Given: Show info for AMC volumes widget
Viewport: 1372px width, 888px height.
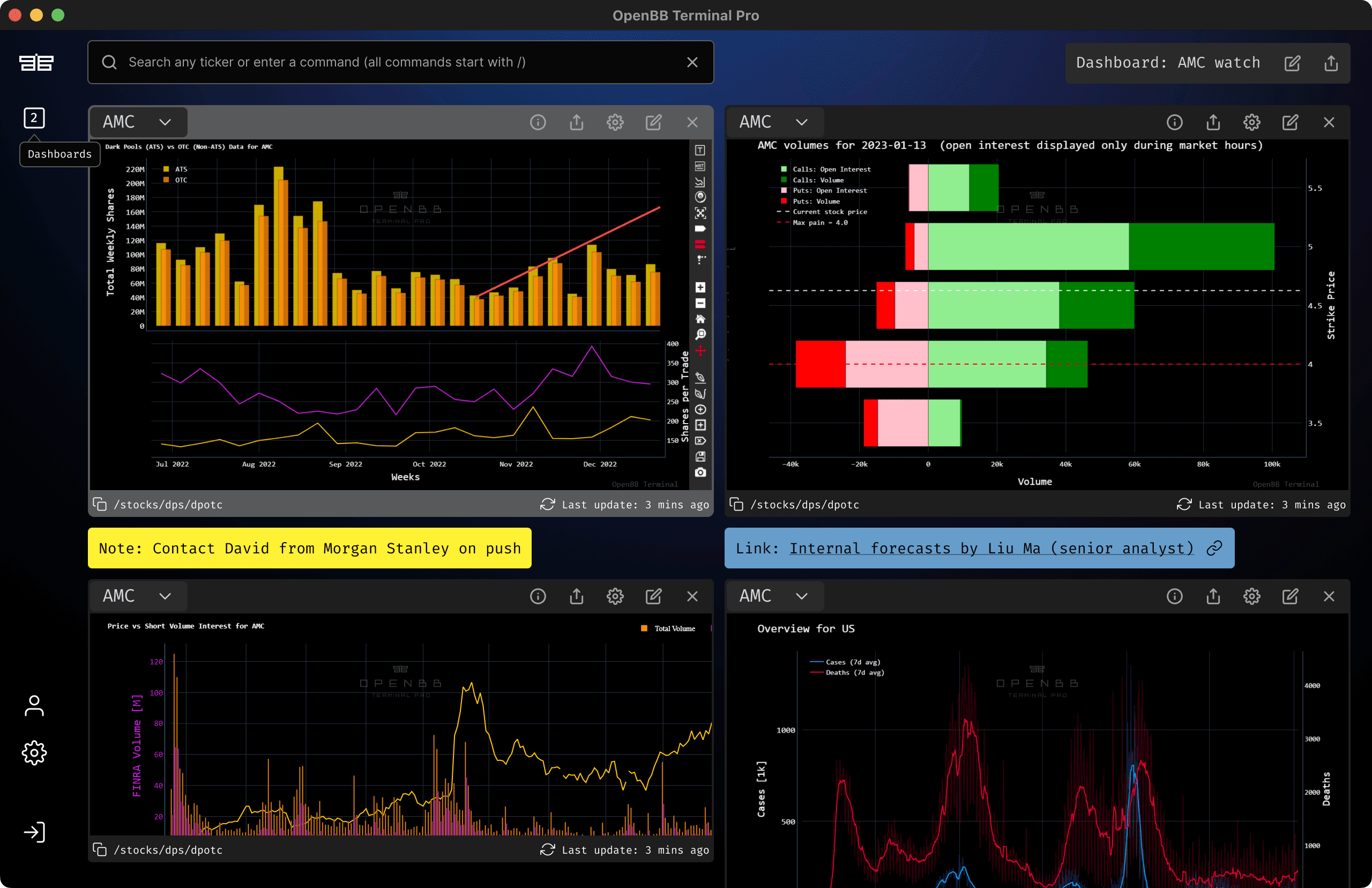Looking at the screenshot, I should tap(1174, 122).
